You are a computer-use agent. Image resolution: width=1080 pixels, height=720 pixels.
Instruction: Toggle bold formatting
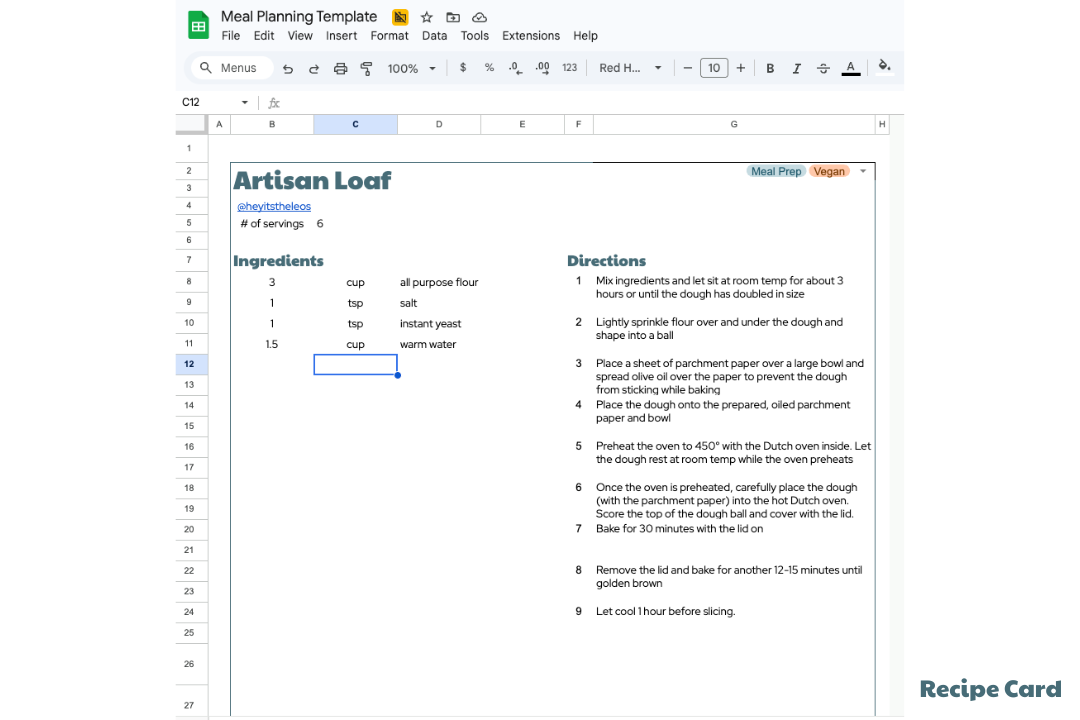tap(770, 68)
